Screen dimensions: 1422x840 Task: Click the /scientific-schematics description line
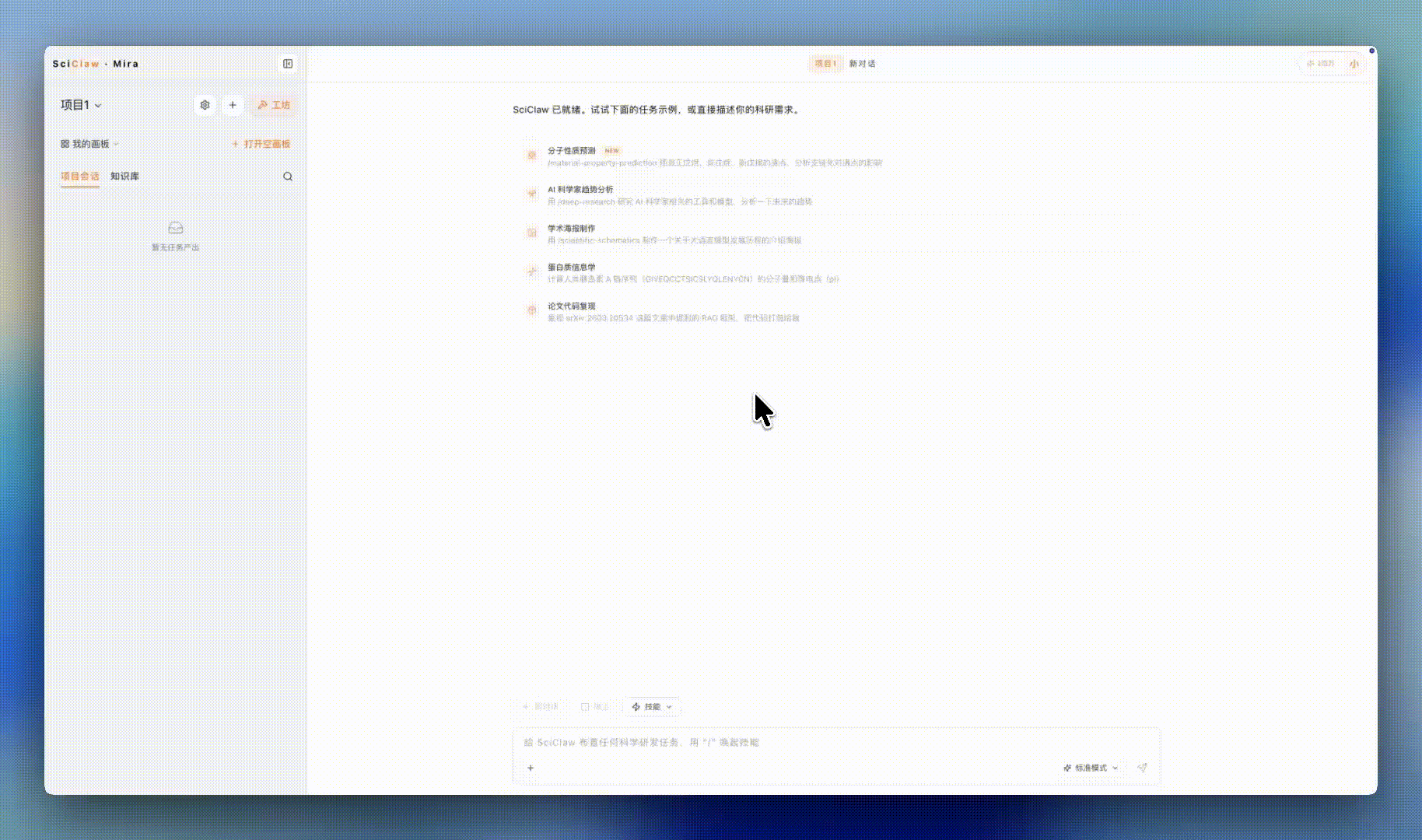[x=674, y=241]
